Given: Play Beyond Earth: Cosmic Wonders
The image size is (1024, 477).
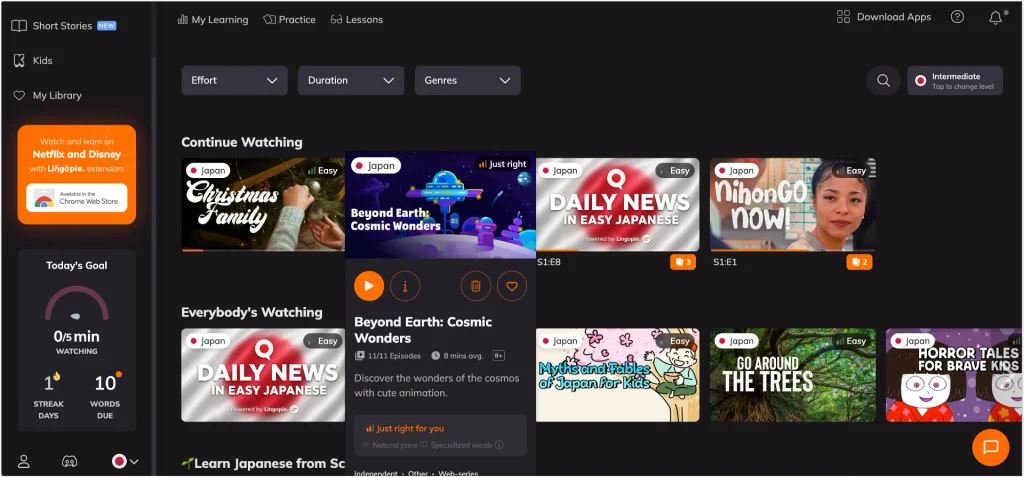Looking at the screenshot, I should pos(369,286).
